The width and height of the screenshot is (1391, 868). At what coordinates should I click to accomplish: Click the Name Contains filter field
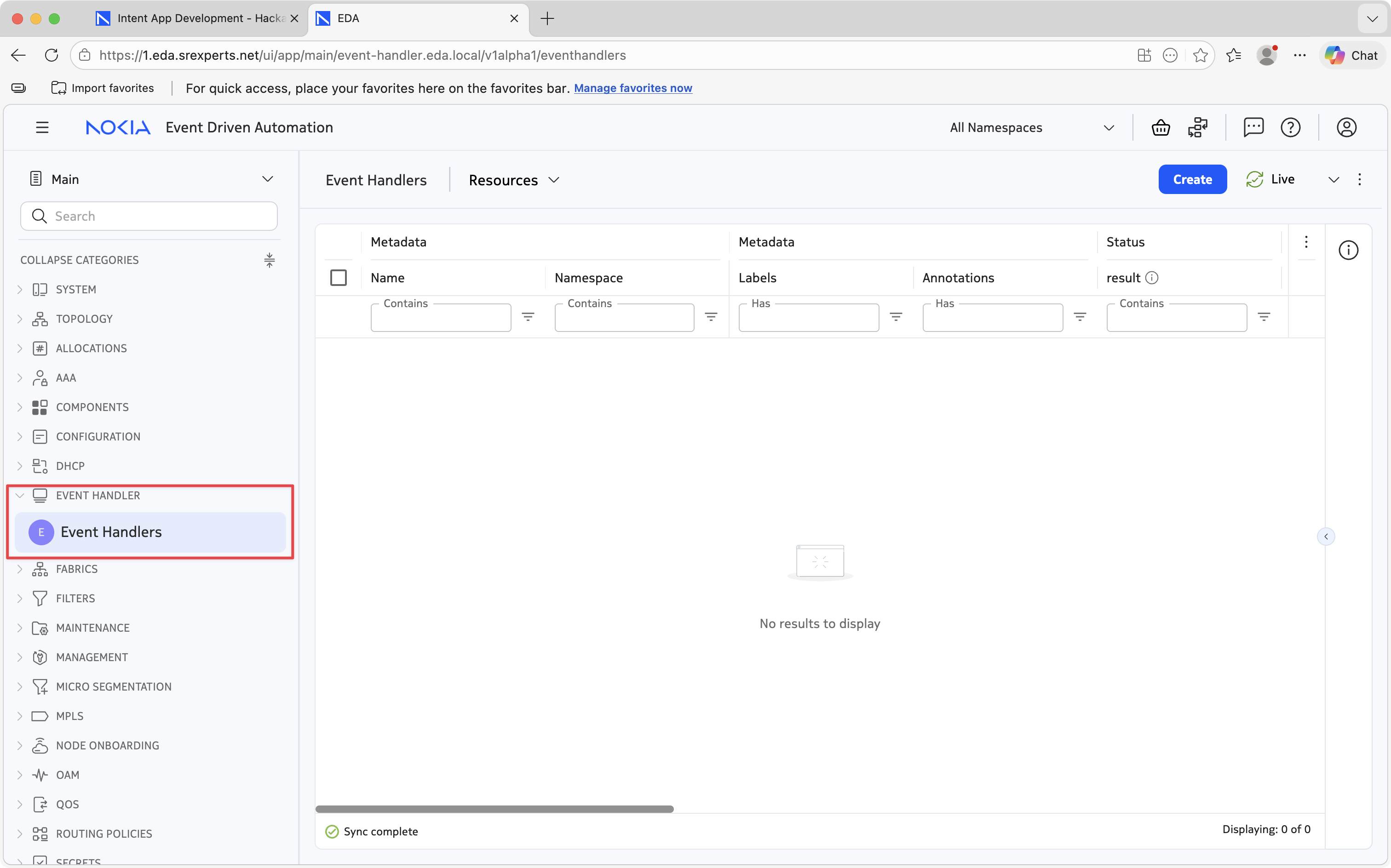(441, 318)
